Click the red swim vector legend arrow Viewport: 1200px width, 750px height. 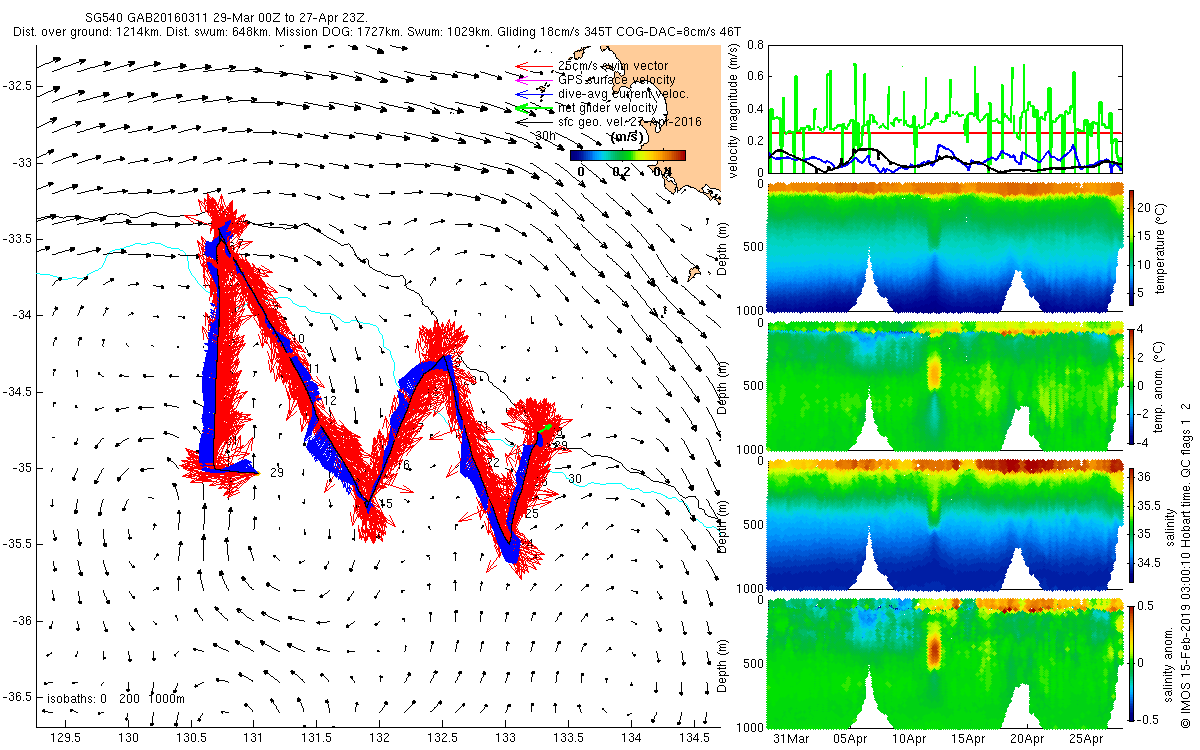tap(532, 67)
